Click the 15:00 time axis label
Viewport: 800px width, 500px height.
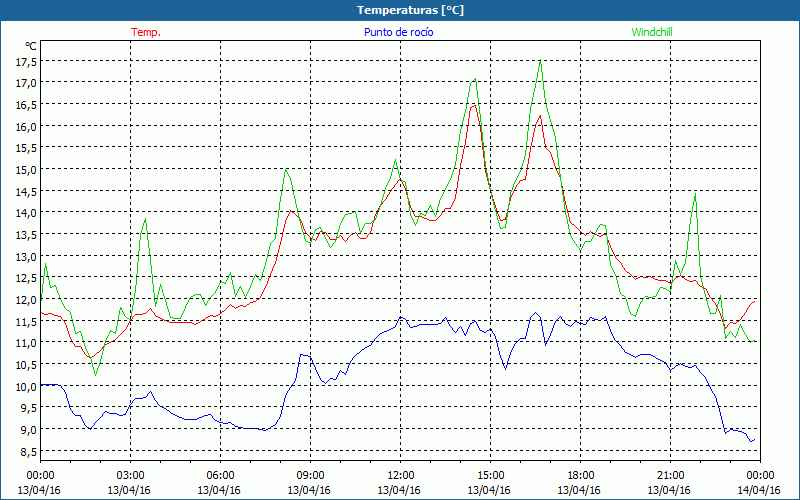pos(491,476)
